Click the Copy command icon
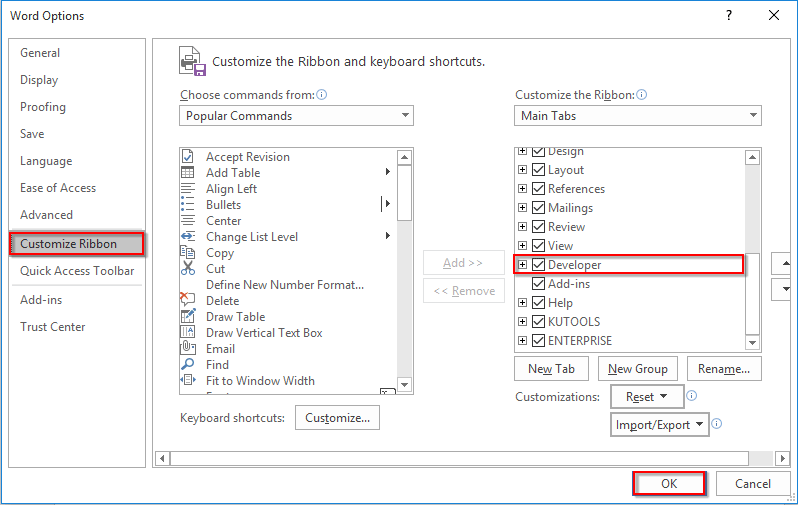The width and height of the screenshot is (800, 505). pyautogui.click(x=188, y=252)
